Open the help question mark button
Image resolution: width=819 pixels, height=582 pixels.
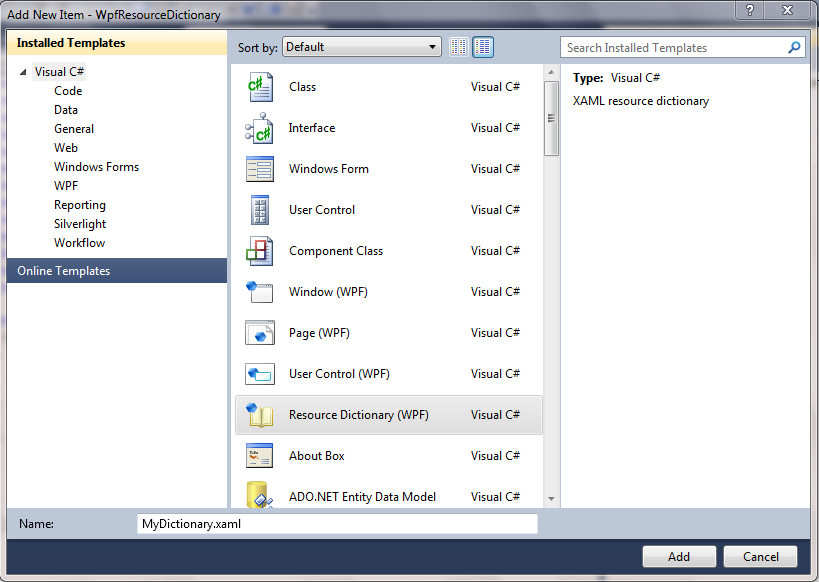[750, 10]
